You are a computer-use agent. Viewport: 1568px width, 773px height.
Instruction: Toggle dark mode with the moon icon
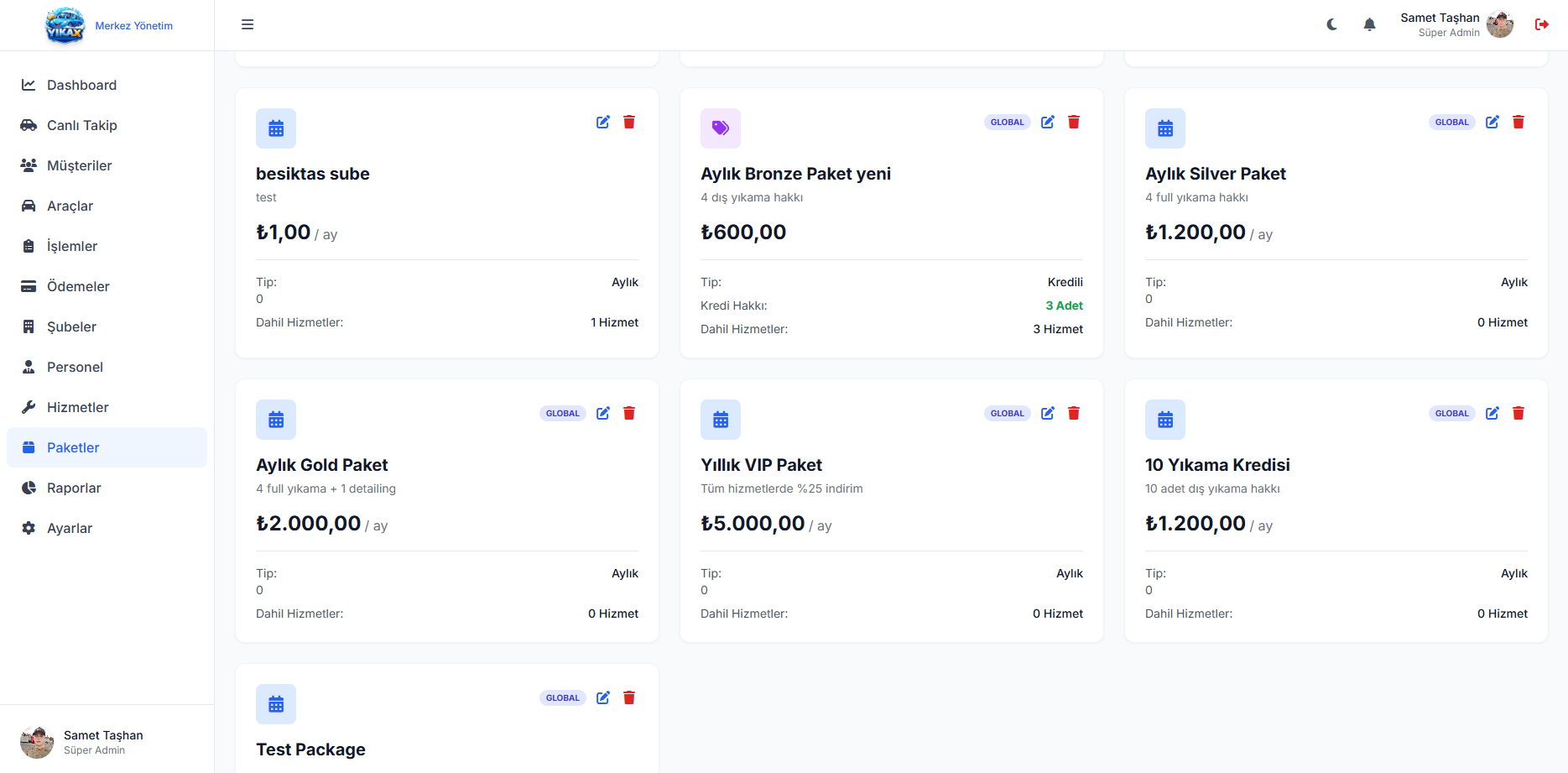pos(1331,24)
